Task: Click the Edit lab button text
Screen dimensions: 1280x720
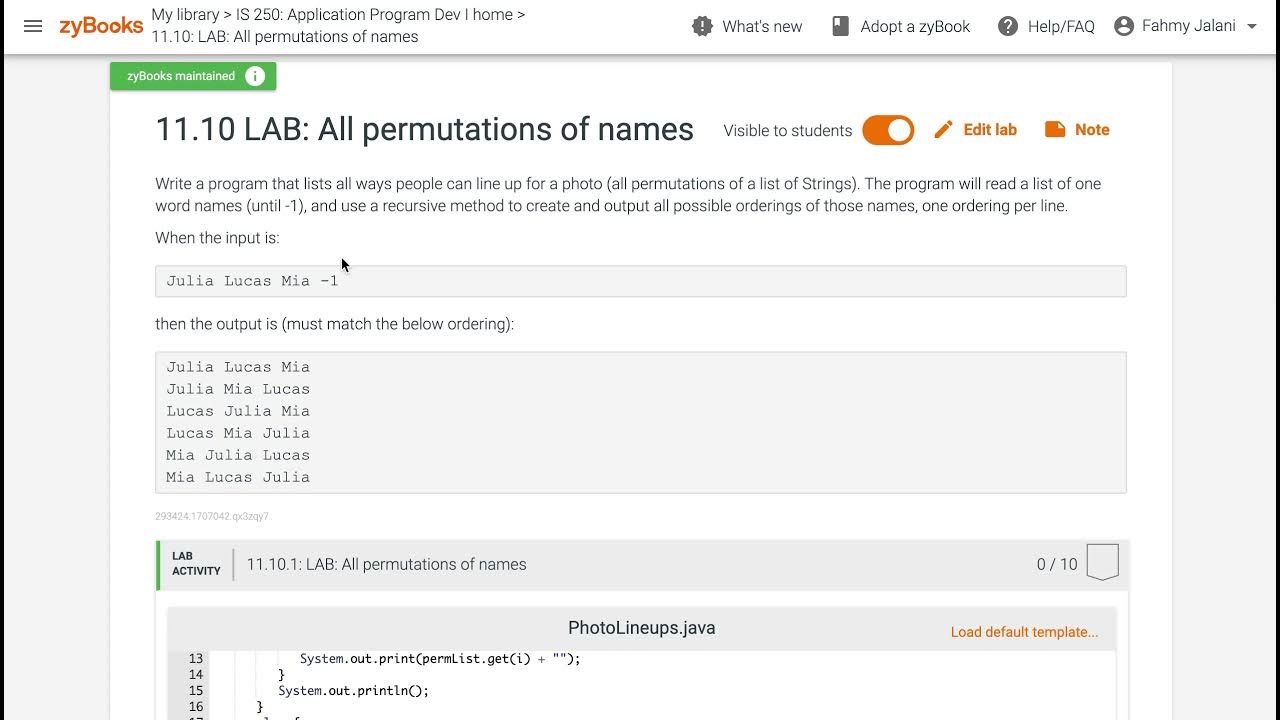Action: [990, 130]
